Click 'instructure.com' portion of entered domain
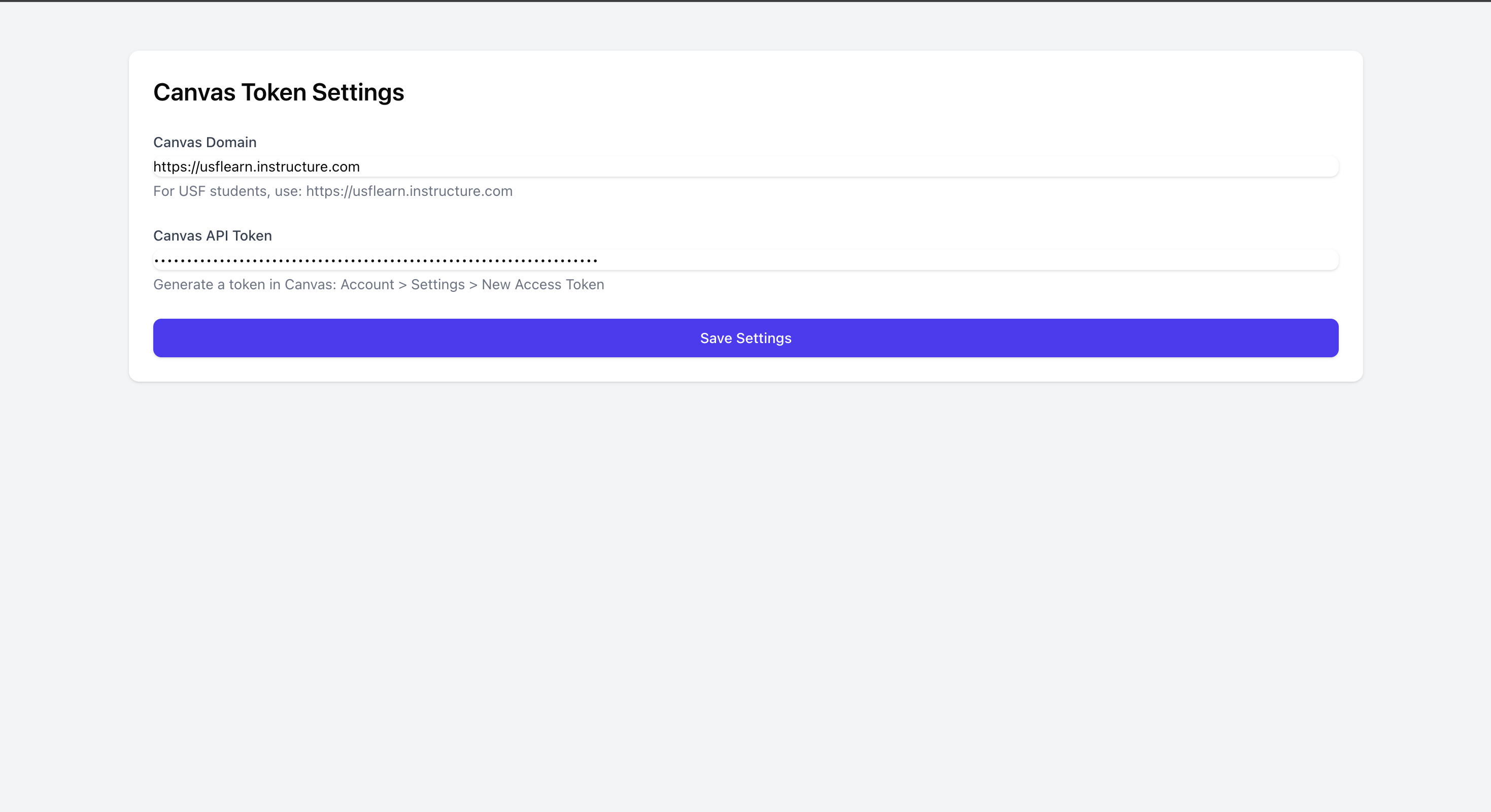 tap(308, 166)
